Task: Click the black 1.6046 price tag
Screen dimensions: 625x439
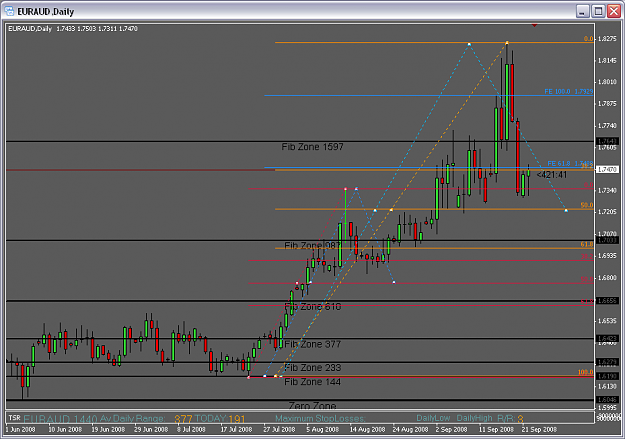Action: pyautogui.click(x=607, y=400)
